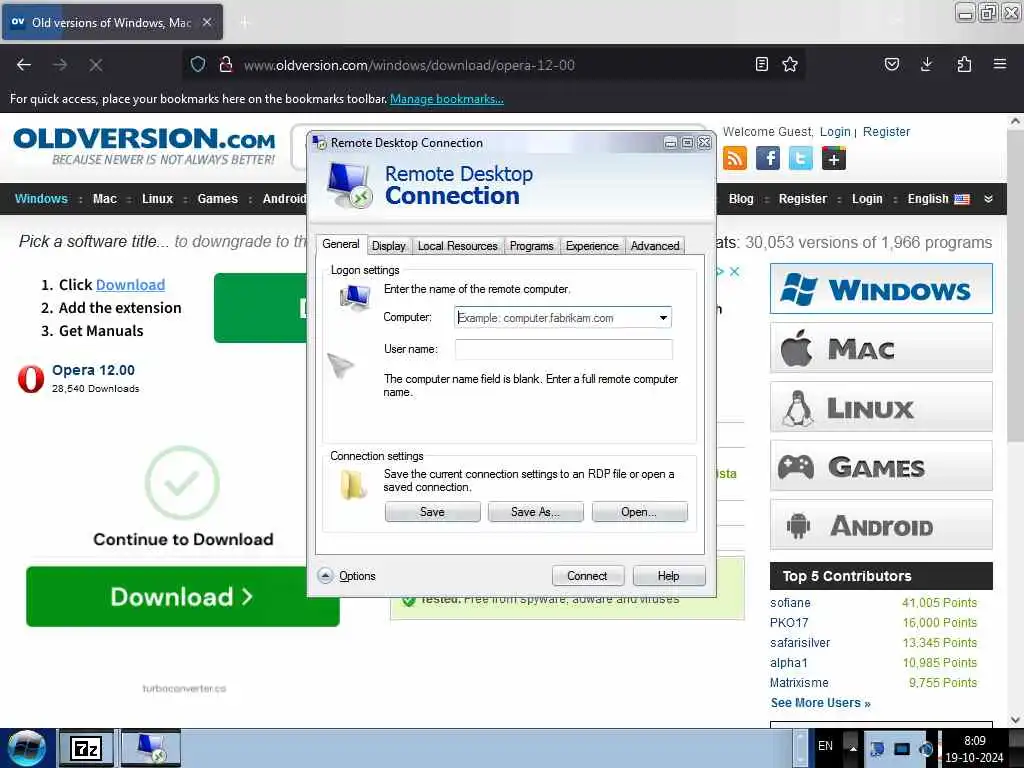Open the English language selector
Screen dimensions: 1024x768
[938, 199]
